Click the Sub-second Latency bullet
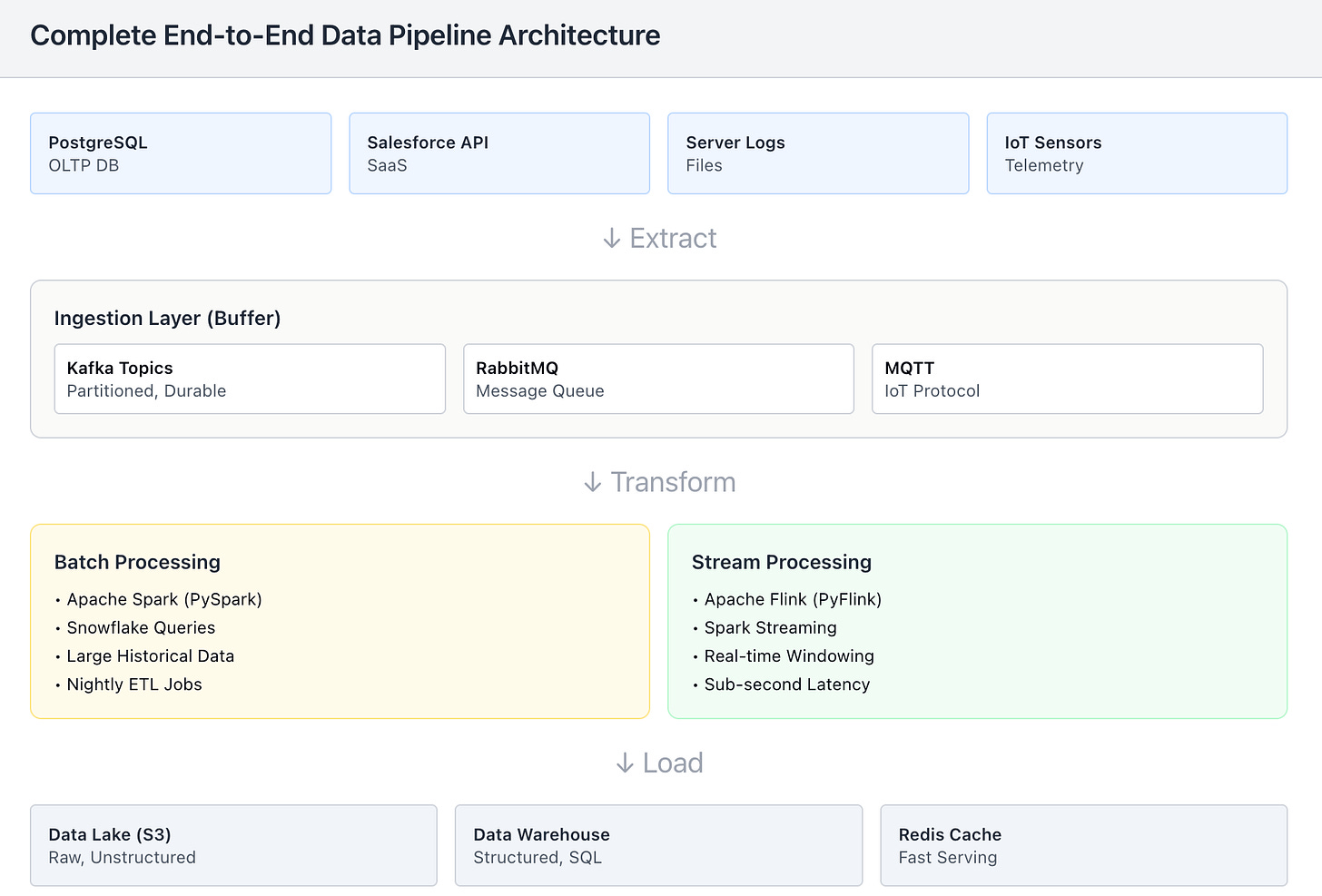This screenshot has height=896, width=1322. click(787, 684)
